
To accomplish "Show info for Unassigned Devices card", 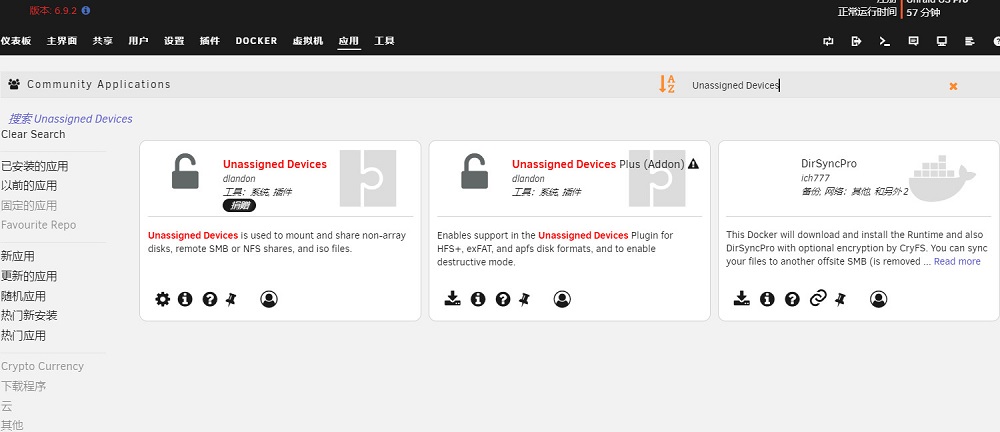I will (x=185, y=299).
